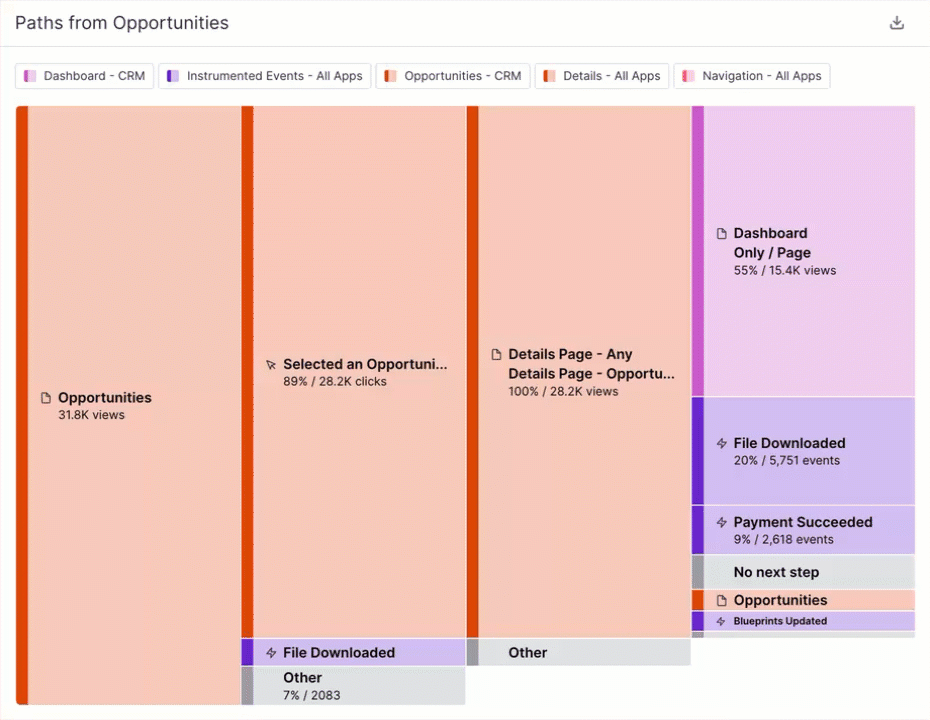Click lightning icon next to Blueprints Updated
This screenshot has width=930, height=720.
[x=721, y=621]
